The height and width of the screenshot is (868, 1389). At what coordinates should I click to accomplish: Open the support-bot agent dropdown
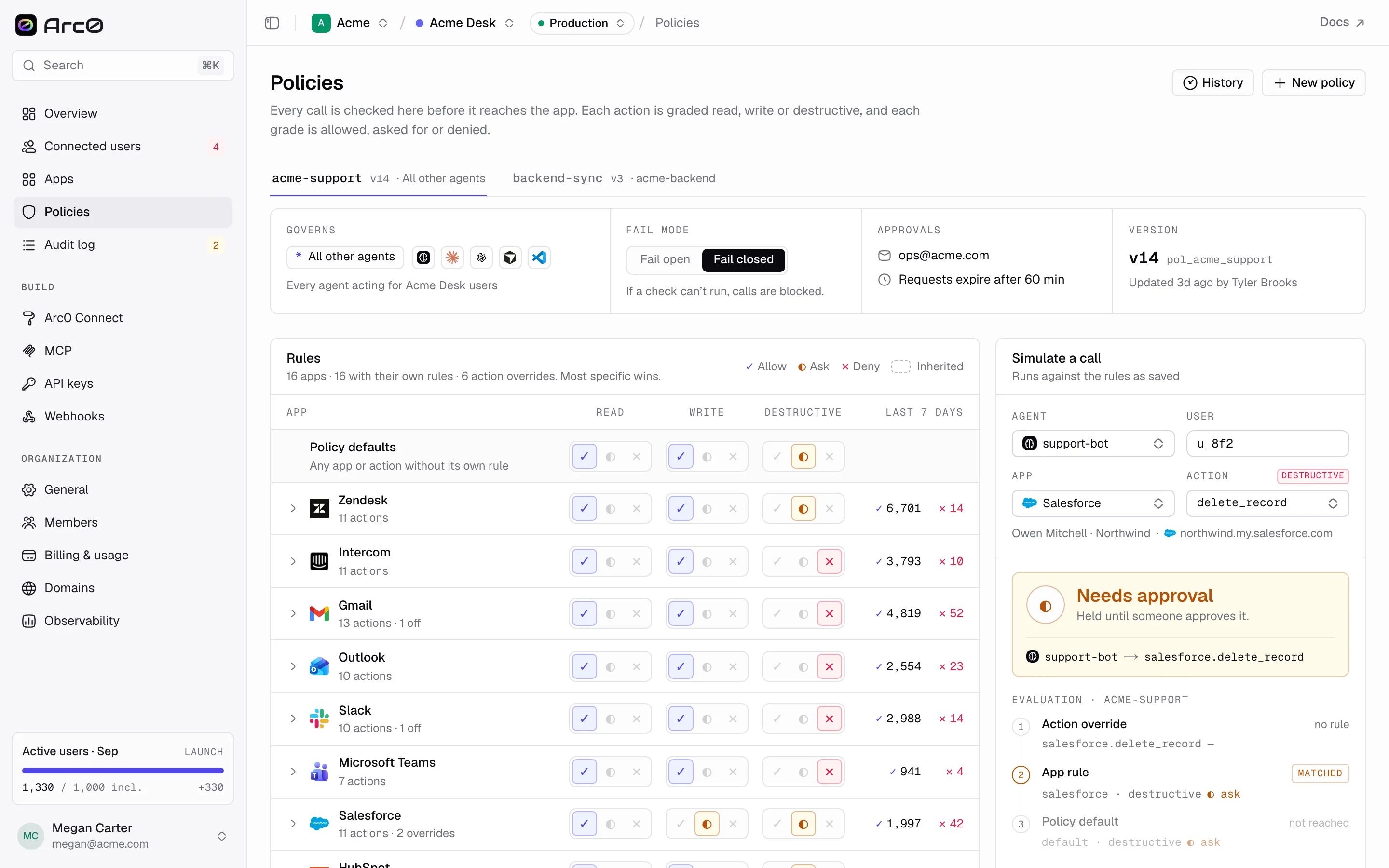[x=1093, y=444]
